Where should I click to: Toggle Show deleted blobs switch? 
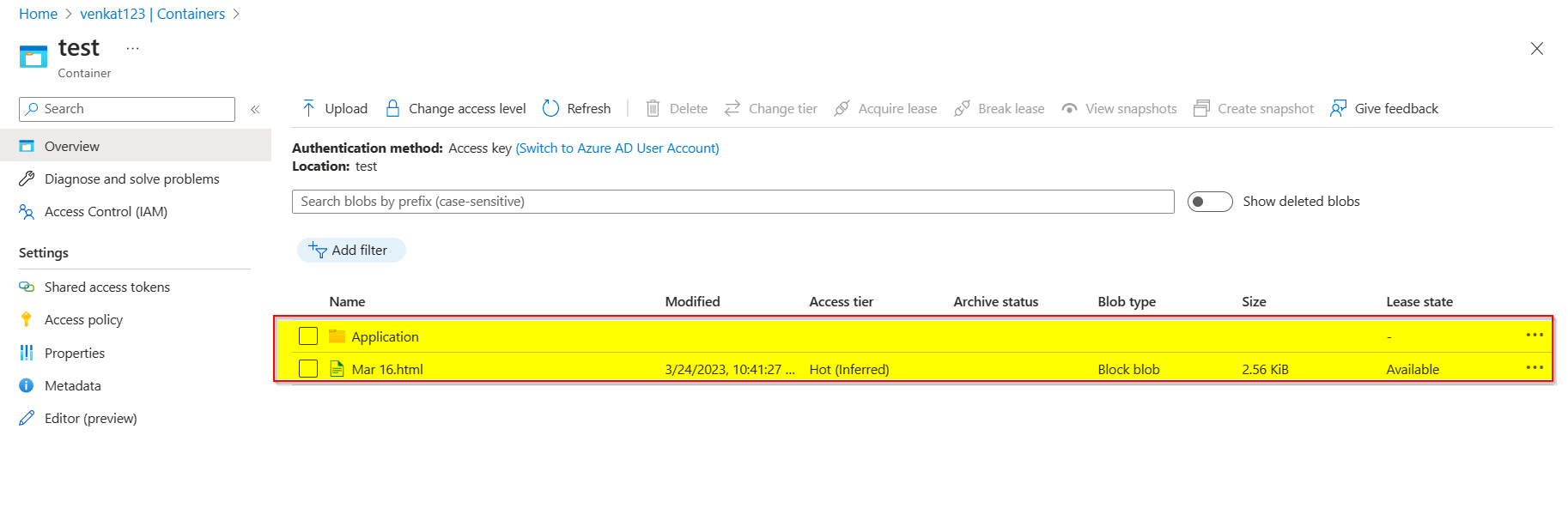click(x=1210, y=202)
